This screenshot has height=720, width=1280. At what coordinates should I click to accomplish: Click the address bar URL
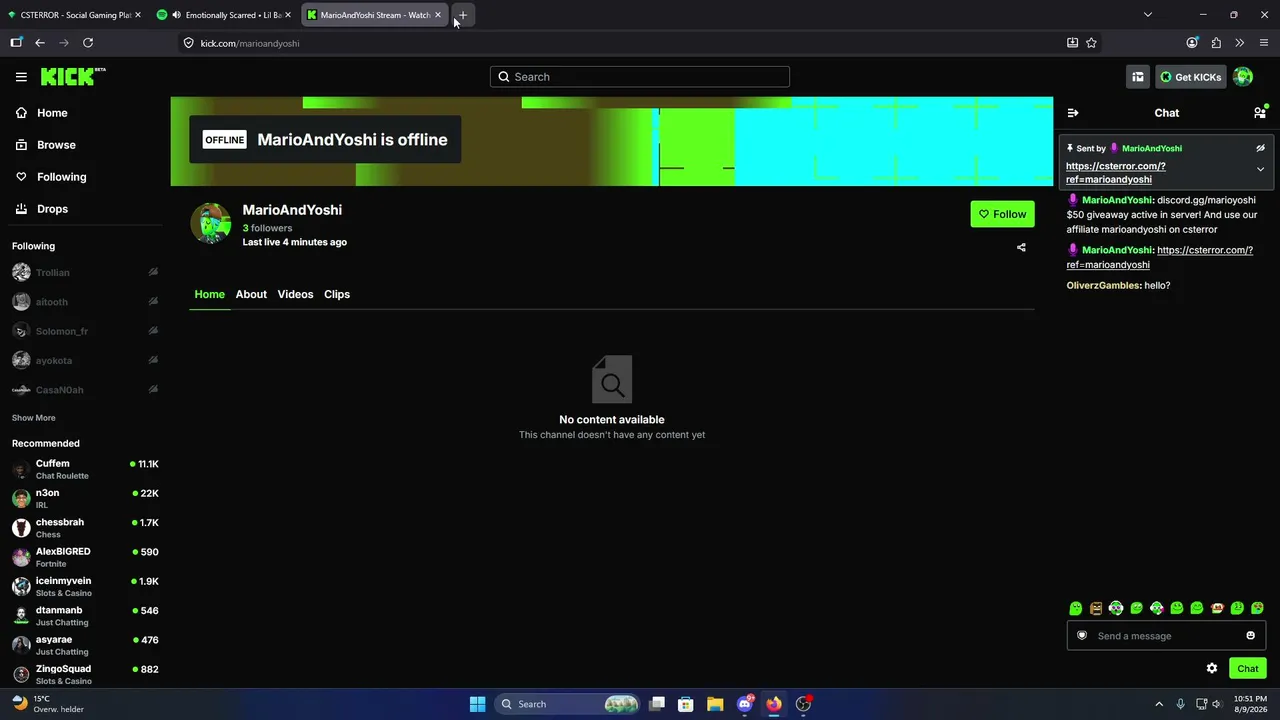[250, 43]
